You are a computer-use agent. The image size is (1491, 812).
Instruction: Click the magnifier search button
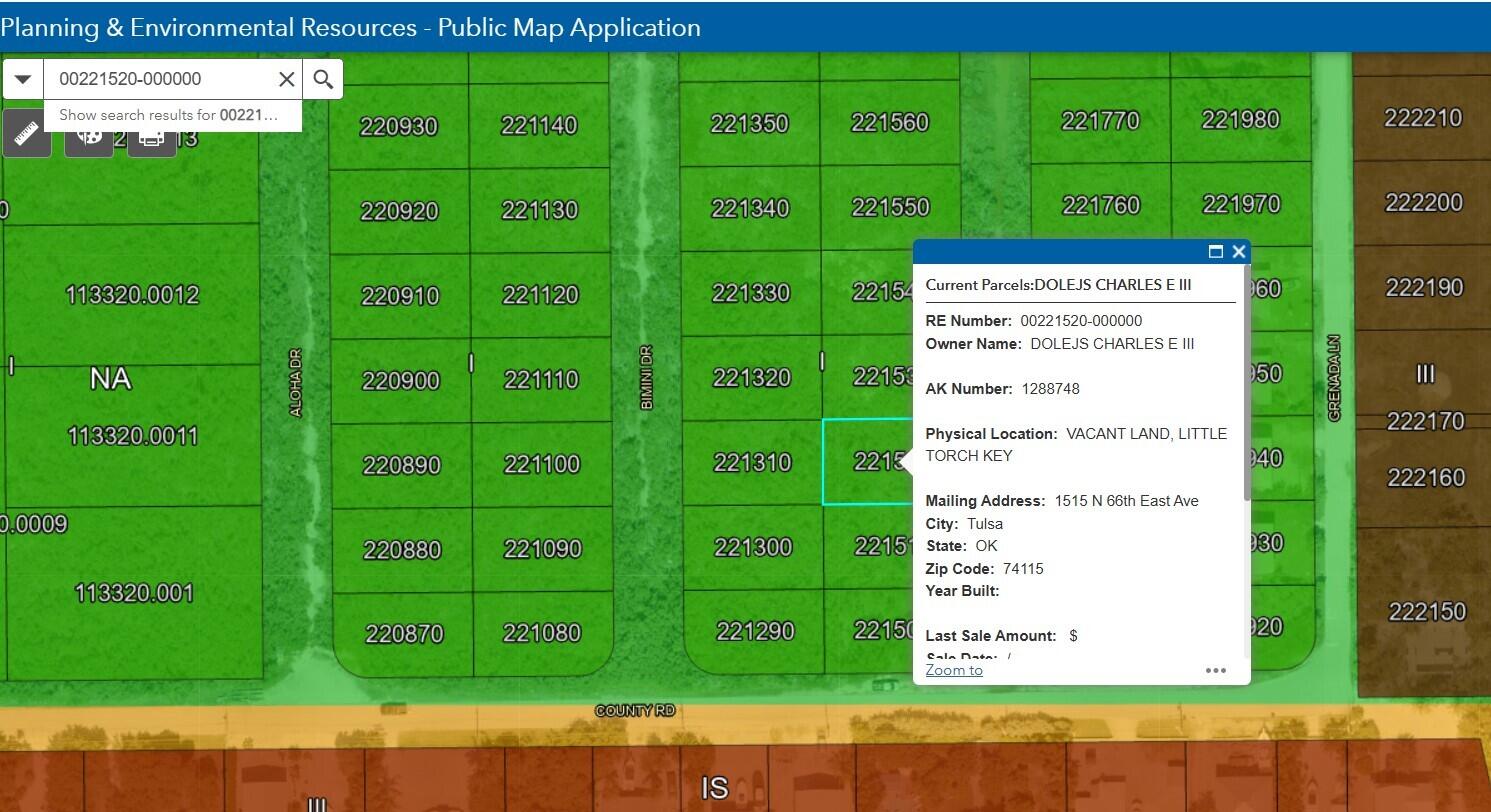[323, 79]
